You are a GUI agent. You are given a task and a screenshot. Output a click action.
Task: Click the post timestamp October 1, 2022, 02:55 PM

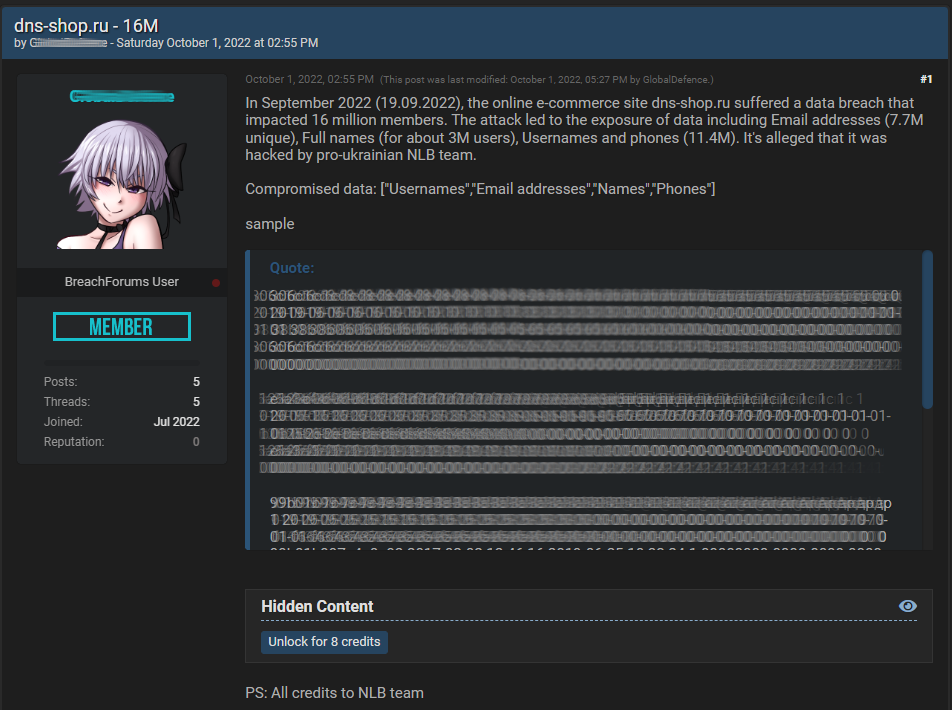tap(309, 79)
